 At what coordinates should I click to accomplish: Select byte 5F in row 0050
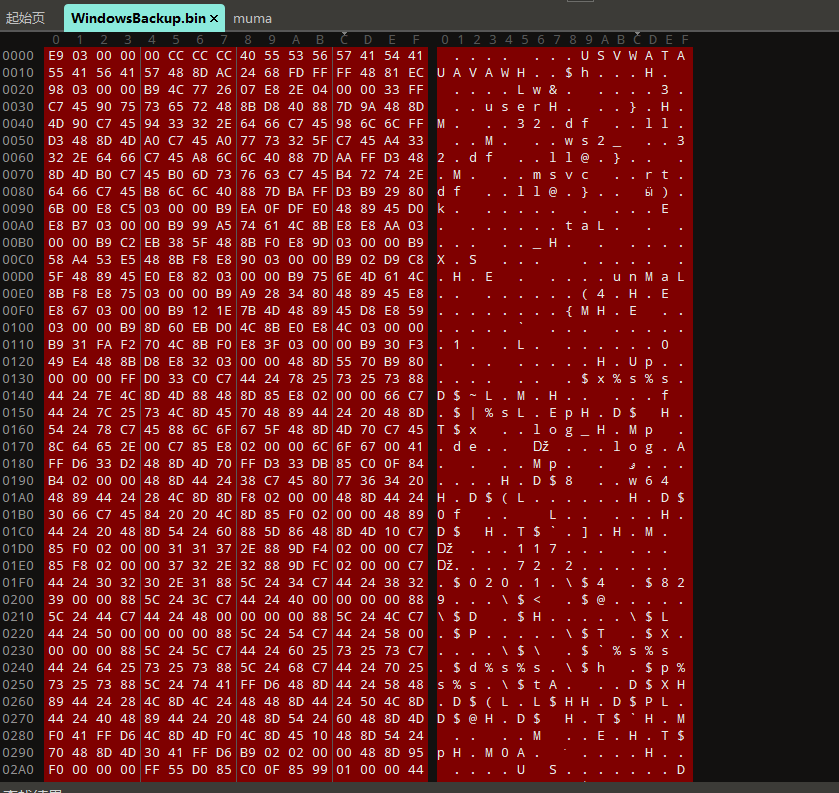tap(320, 141)
